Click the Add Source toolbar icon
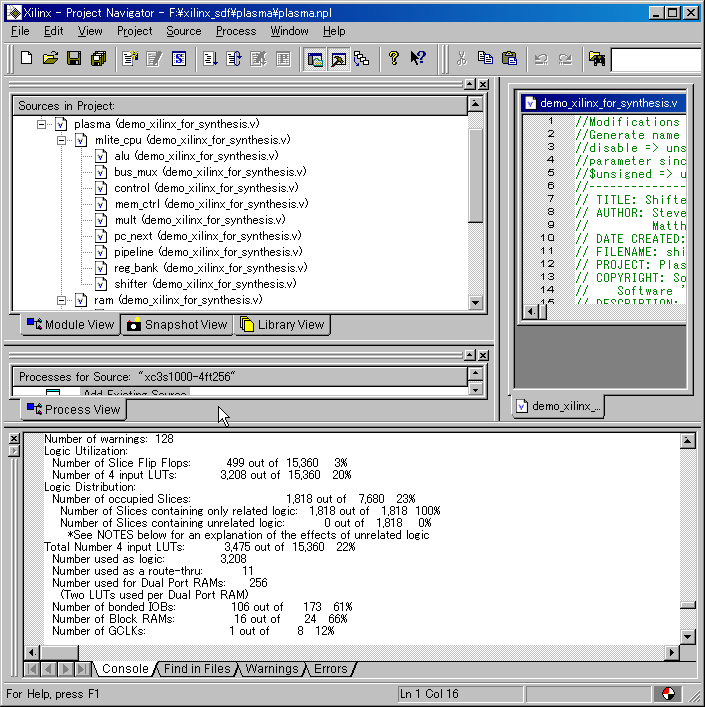This screenshot has height=707, width=705. (x=154, y=59)
